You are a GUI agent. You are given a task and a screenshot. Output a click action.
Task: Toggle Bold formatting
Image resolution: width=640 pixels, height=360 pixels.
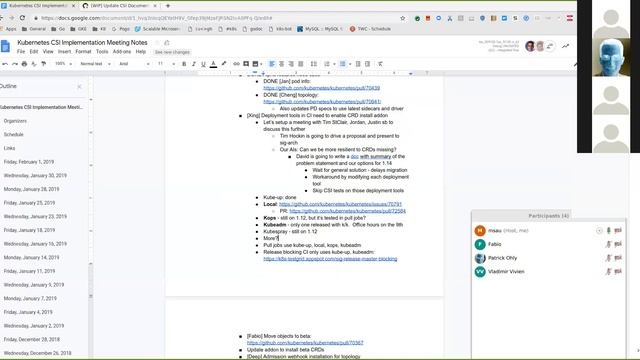(184, 64)
